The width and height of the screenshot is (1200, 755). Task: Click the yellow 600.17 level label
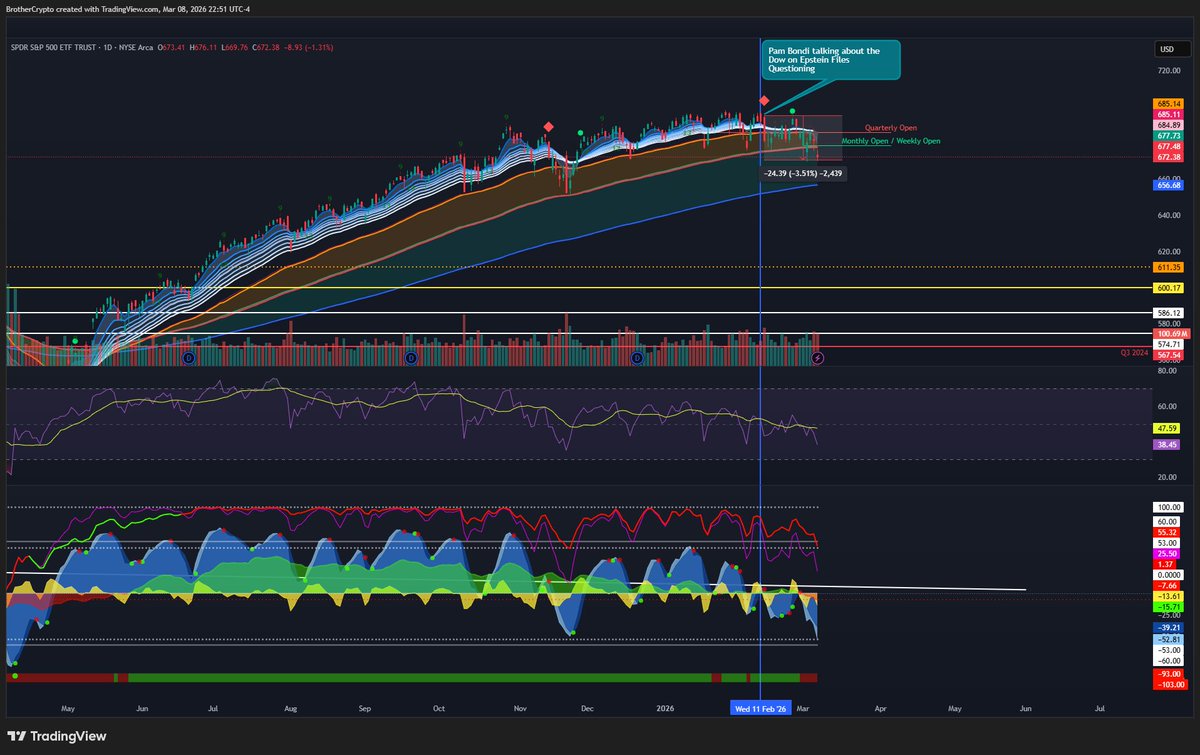click(1169, 288)
